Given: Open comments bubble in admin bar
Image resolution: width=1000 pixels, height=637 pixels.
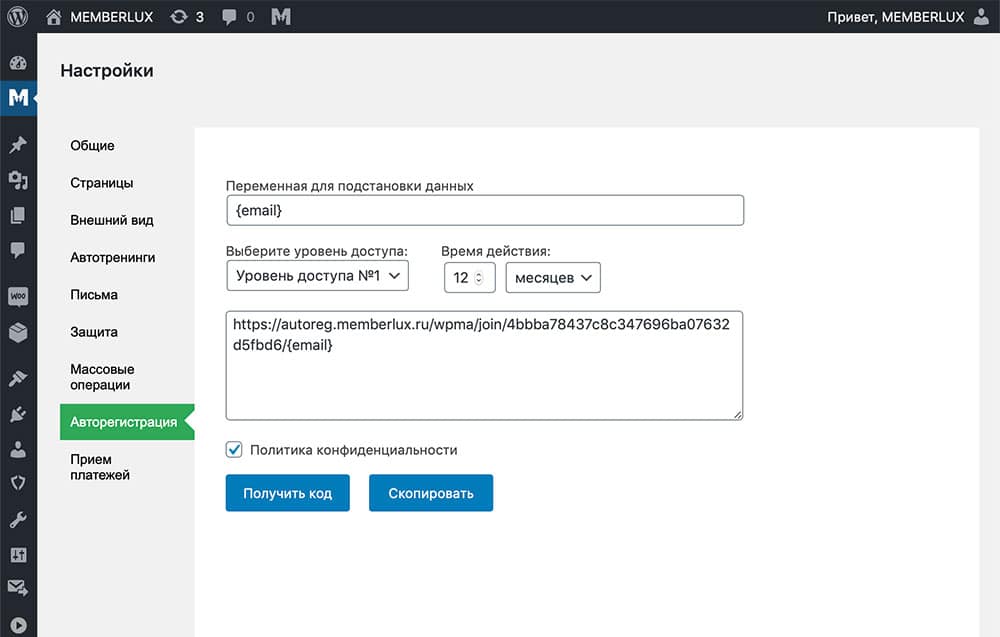Looking at the screenshot, I should click(237, 17).
